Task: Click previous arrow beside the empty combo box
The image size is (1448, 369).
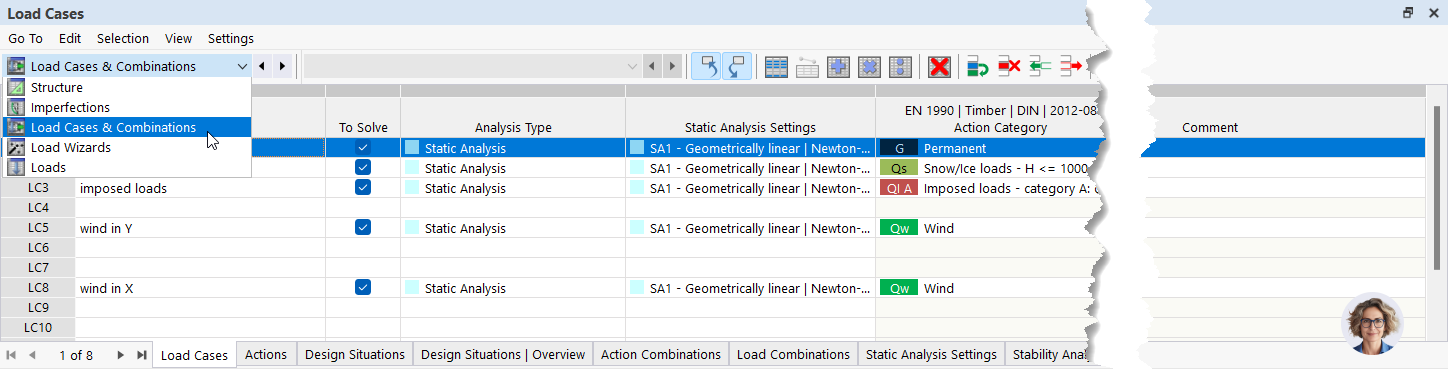Action: click(652, 67)
